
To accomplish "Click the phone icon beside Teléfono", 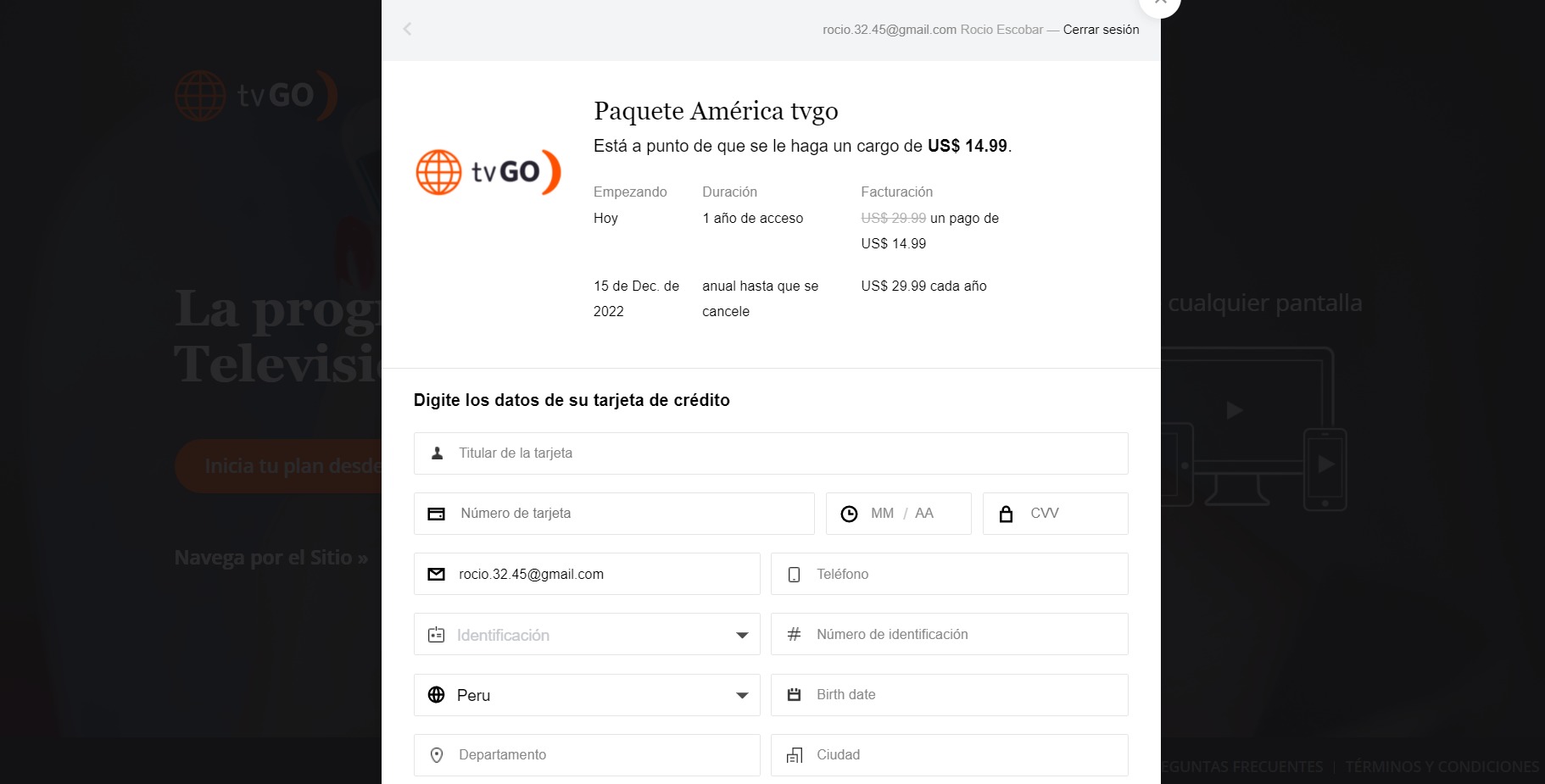I will pos(794,575).
